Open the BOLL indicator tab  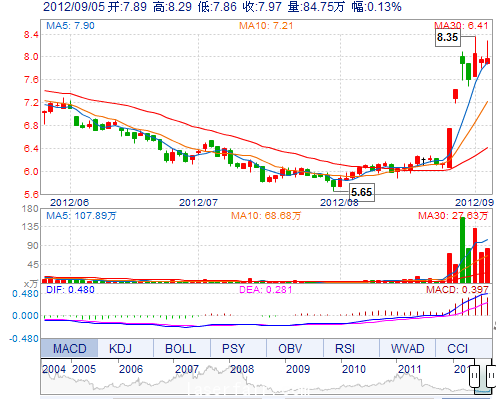pyautogui.click(x=180, y=348)
